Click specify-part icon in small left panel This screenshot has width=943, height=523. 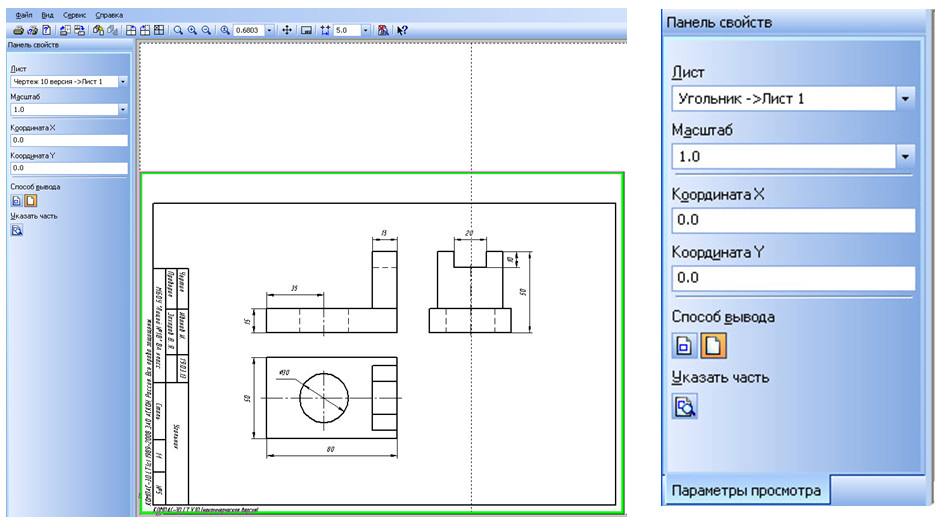17,230
